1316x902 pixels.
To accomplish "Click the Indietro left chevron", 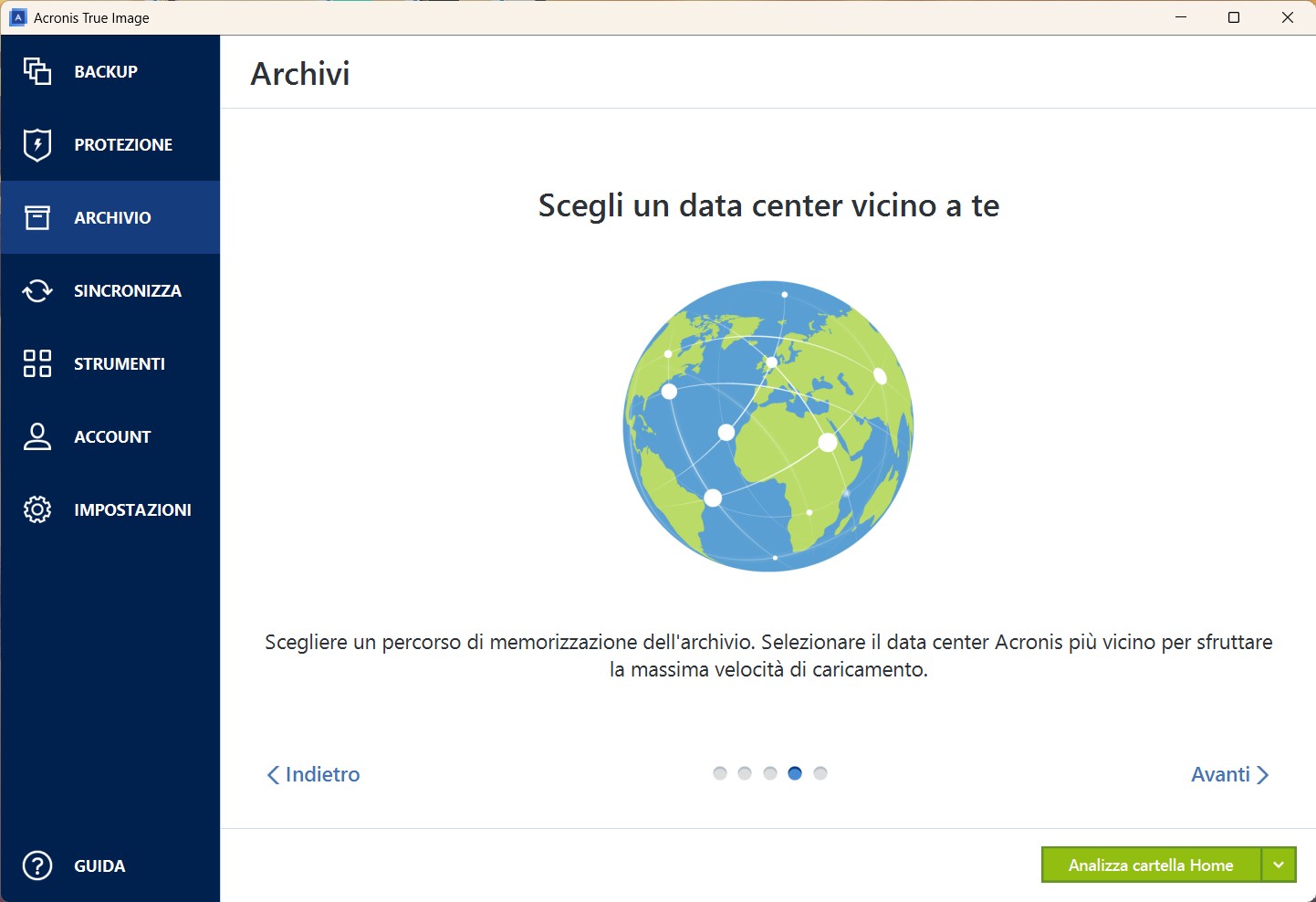I will click(x=273, y=775).
